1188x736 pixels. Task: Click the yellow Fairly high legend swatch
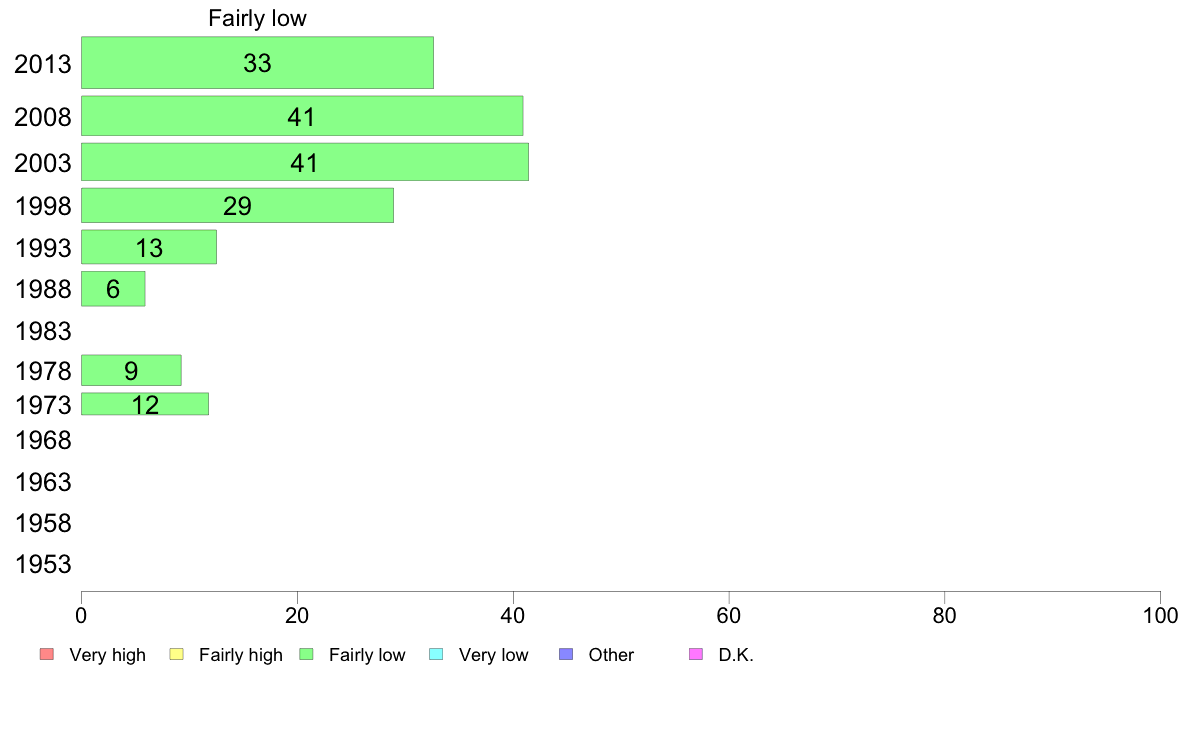pos(177,654)
